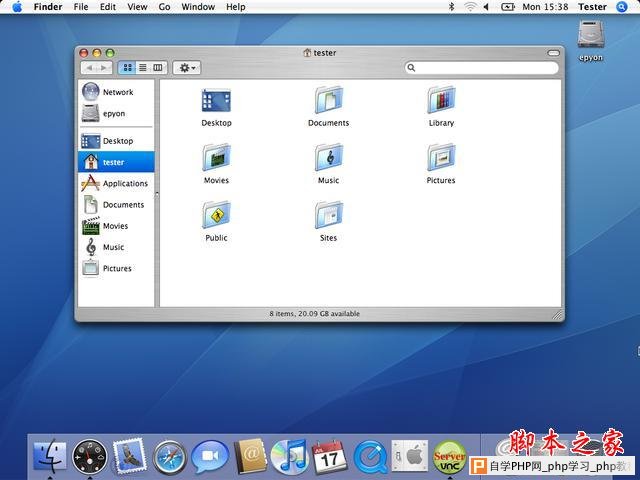Go to Documents in the sidebar

[x=116, y=204]
